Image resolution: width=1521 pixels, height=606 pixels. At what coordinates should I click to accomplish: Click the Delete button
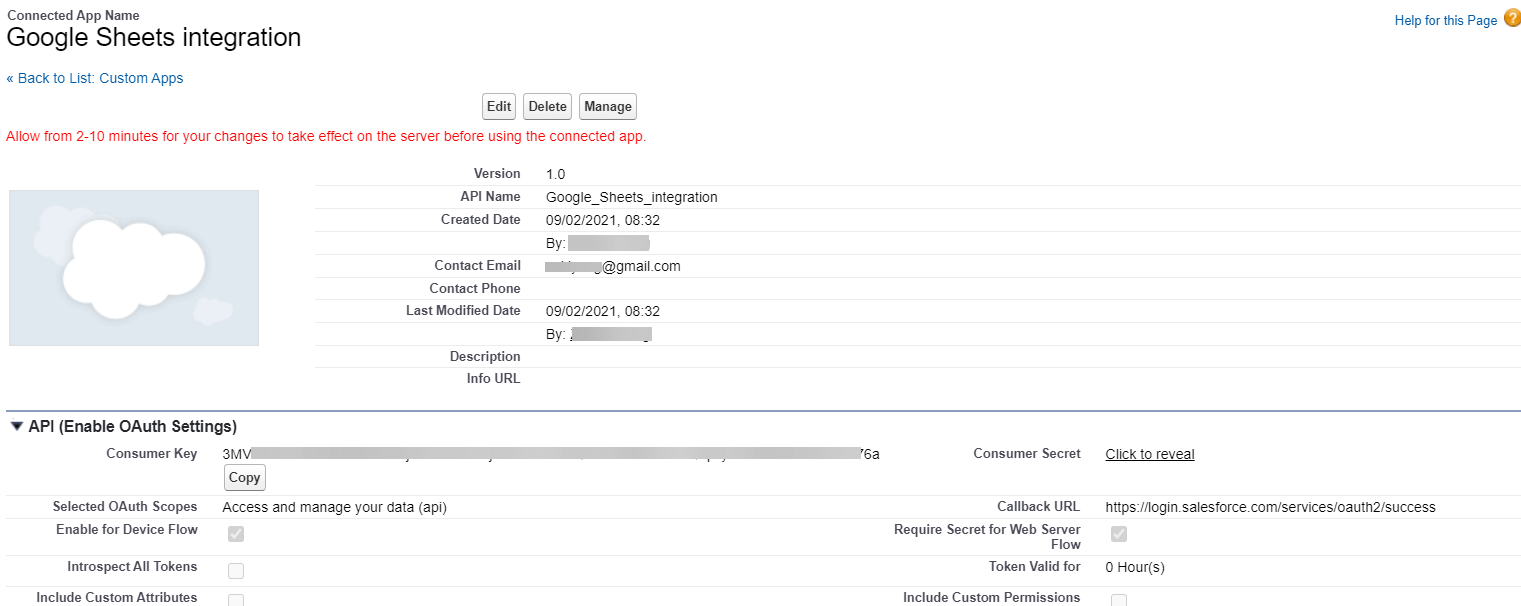[547, 107]
